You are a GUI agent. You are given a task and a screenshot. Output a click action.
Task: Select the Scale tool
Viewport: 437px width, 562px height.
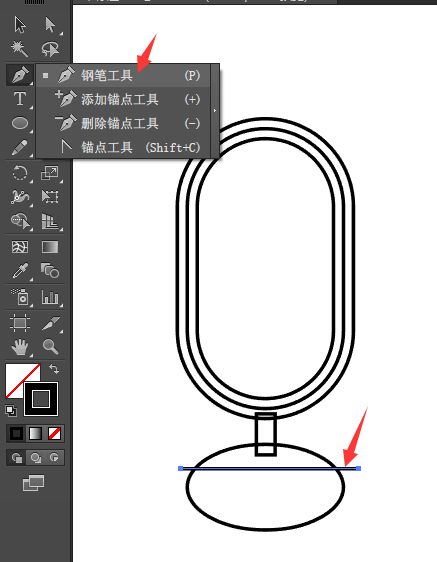tap(49, 173)
